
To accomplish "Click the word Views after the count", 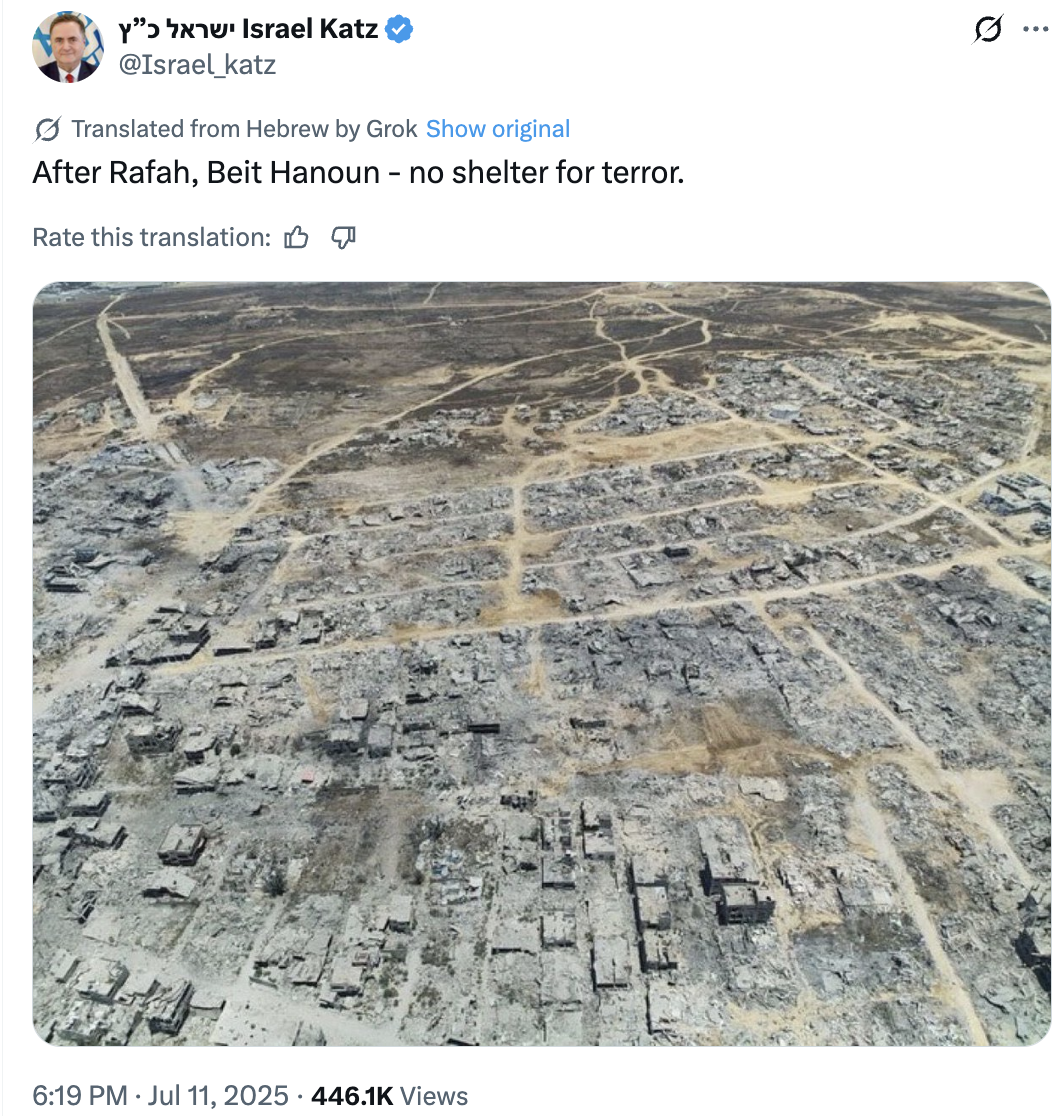I will [x=433, y=1095].
